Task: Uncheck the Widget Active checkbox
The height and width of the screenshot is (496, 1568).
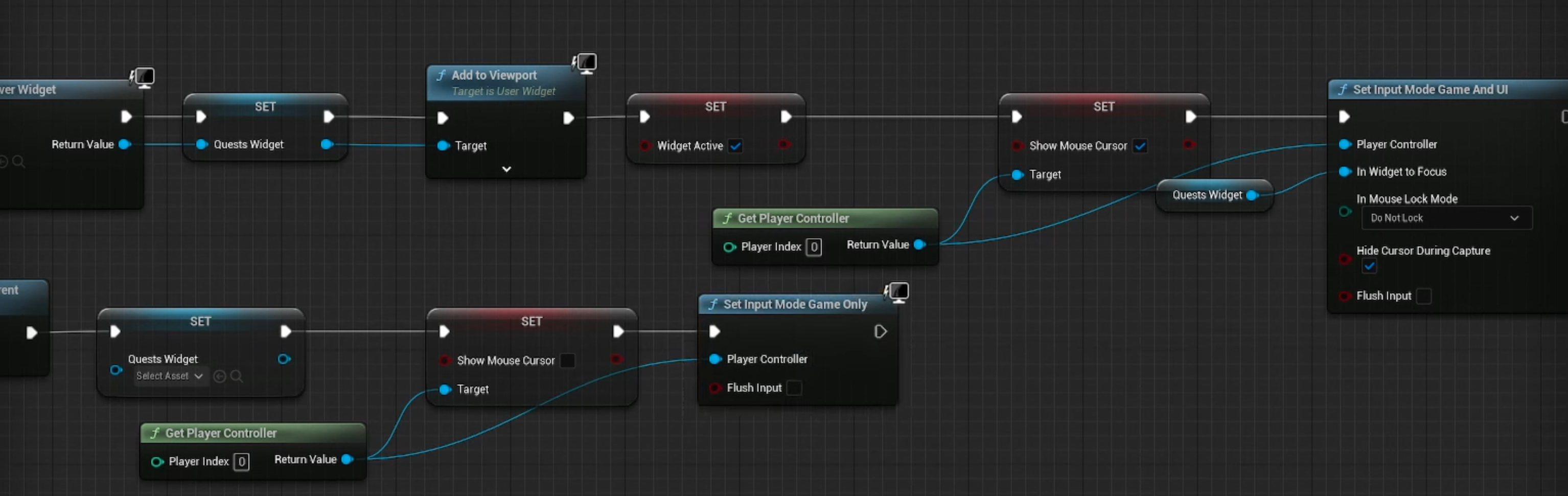Action: 735,146
